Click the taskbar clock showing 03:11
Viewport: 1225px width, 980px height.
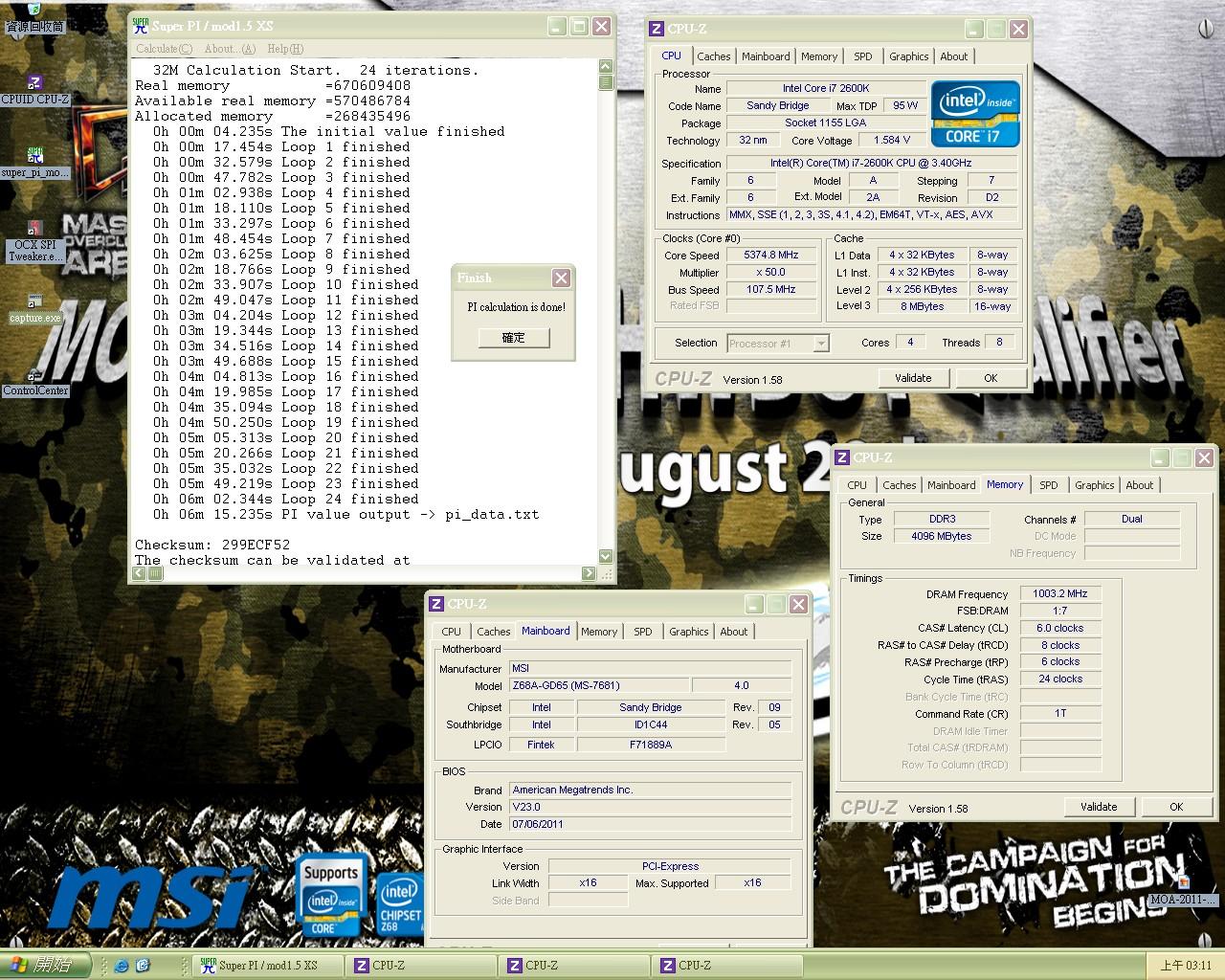1186,966
